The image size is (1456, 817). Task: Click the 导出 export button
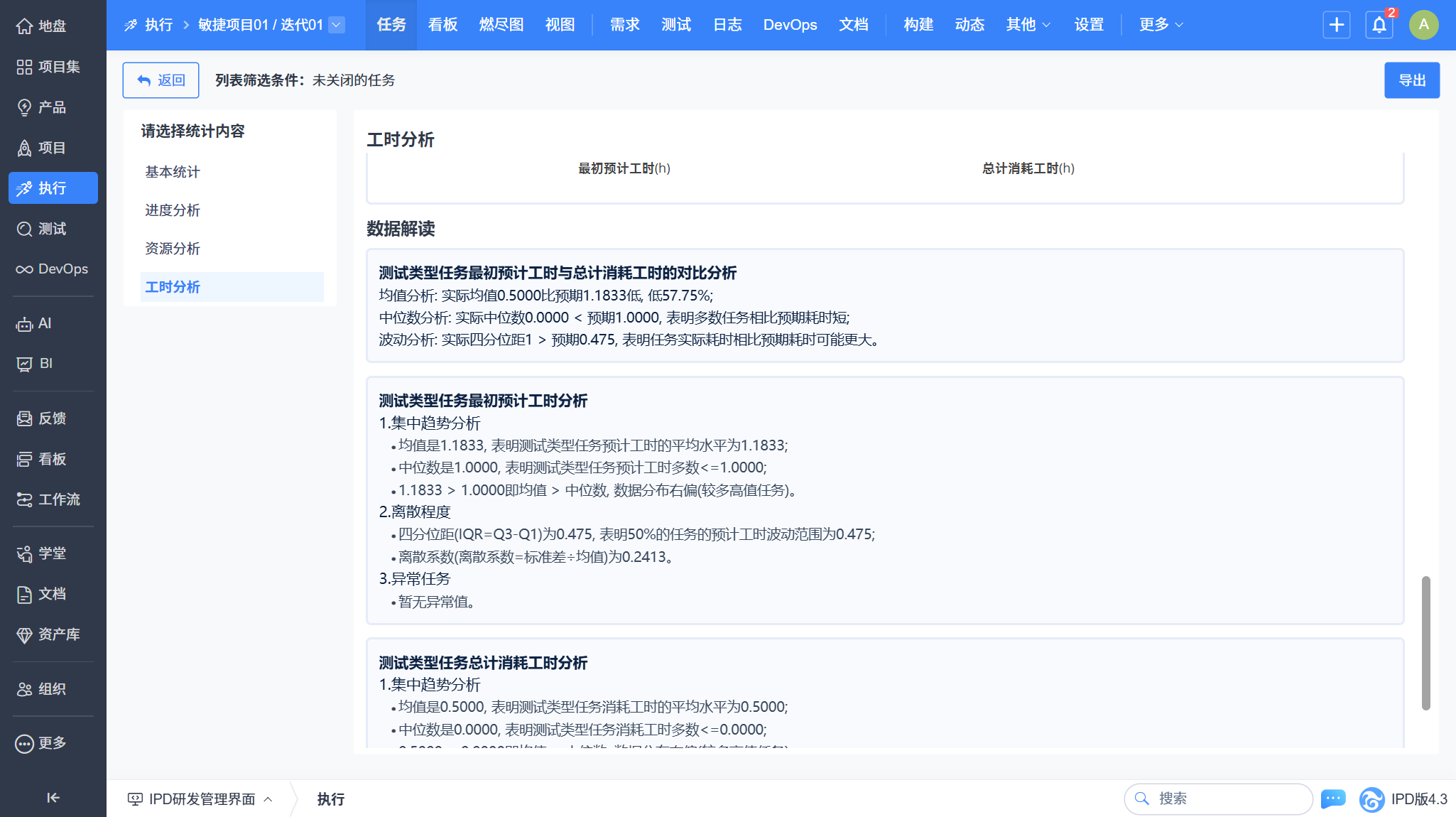click(x=1411, y=80)
